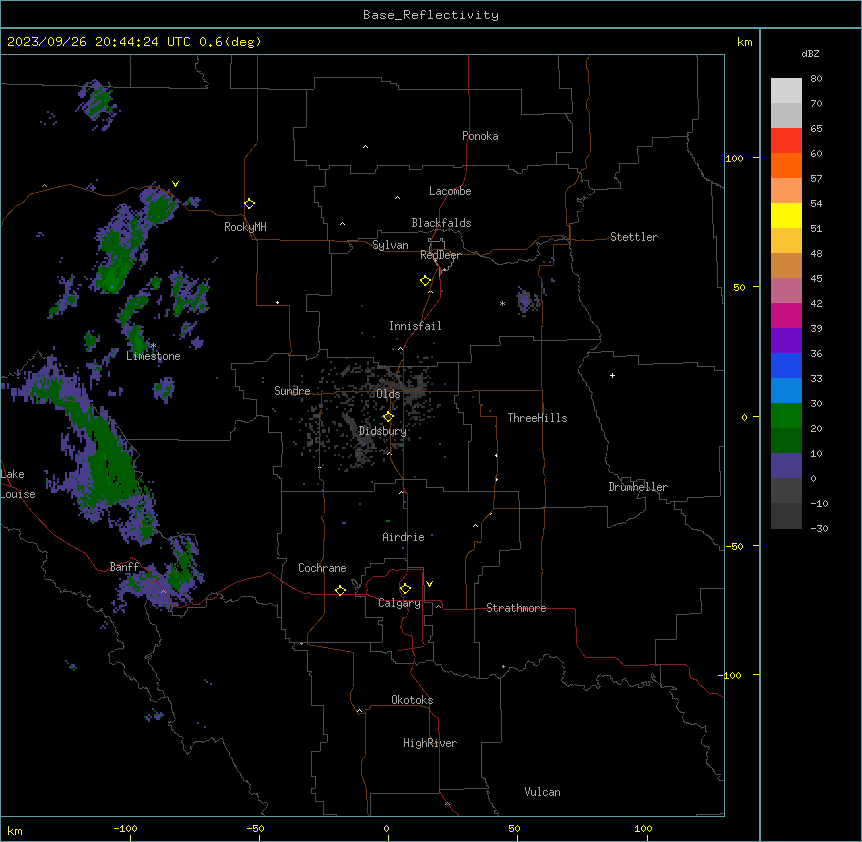Click the Ponoka city label

(x=480, y=136)
